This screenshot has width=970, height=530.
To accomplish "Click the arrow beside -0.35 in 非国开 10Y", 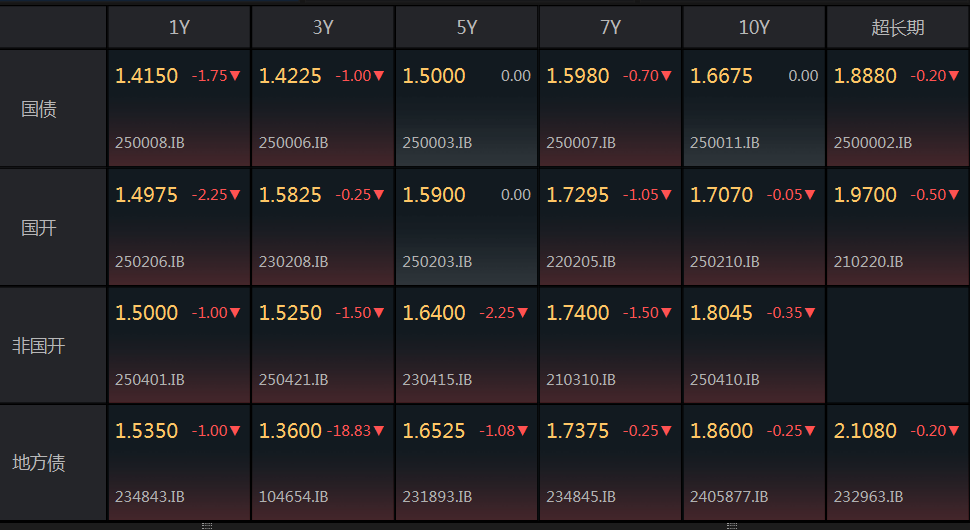I will (810, 313).
